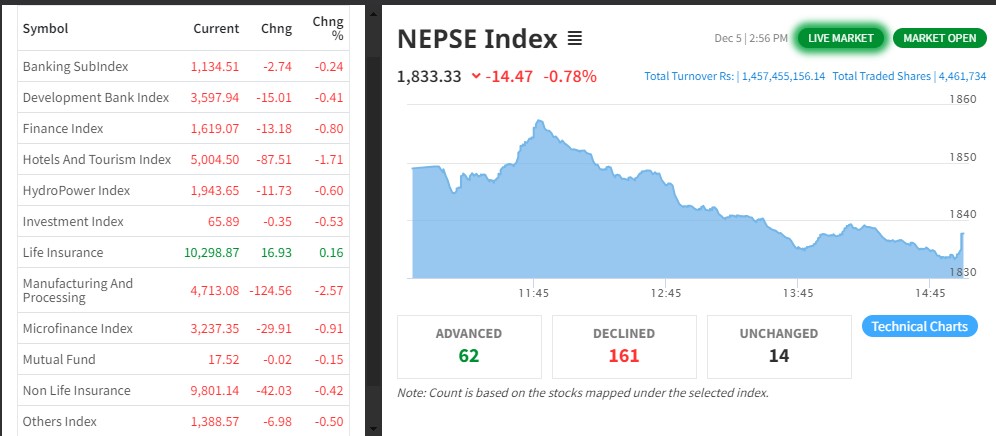996x436 pixels.
Task: Open Technical Charts
Action: [x=919, y=326]
